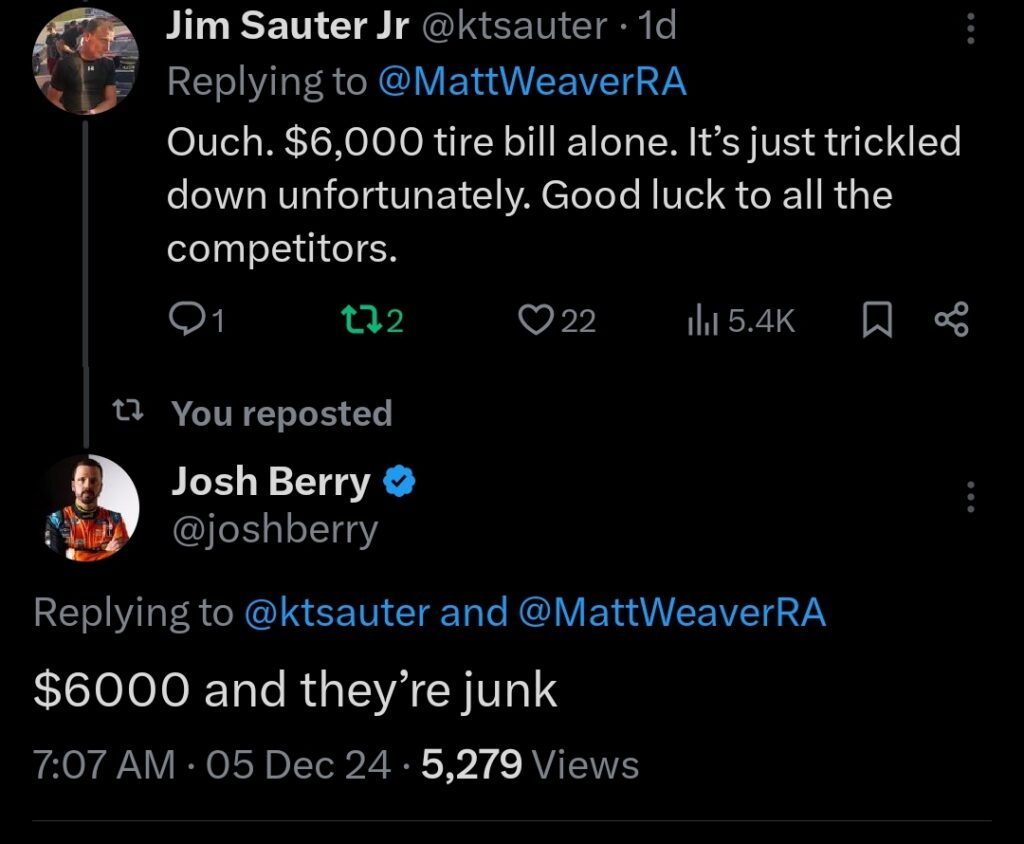Image resolution: width=1024 pixels, height=844 pixels.
Task: Click the Josh Berry display name
Action: (x=270, y=483)
